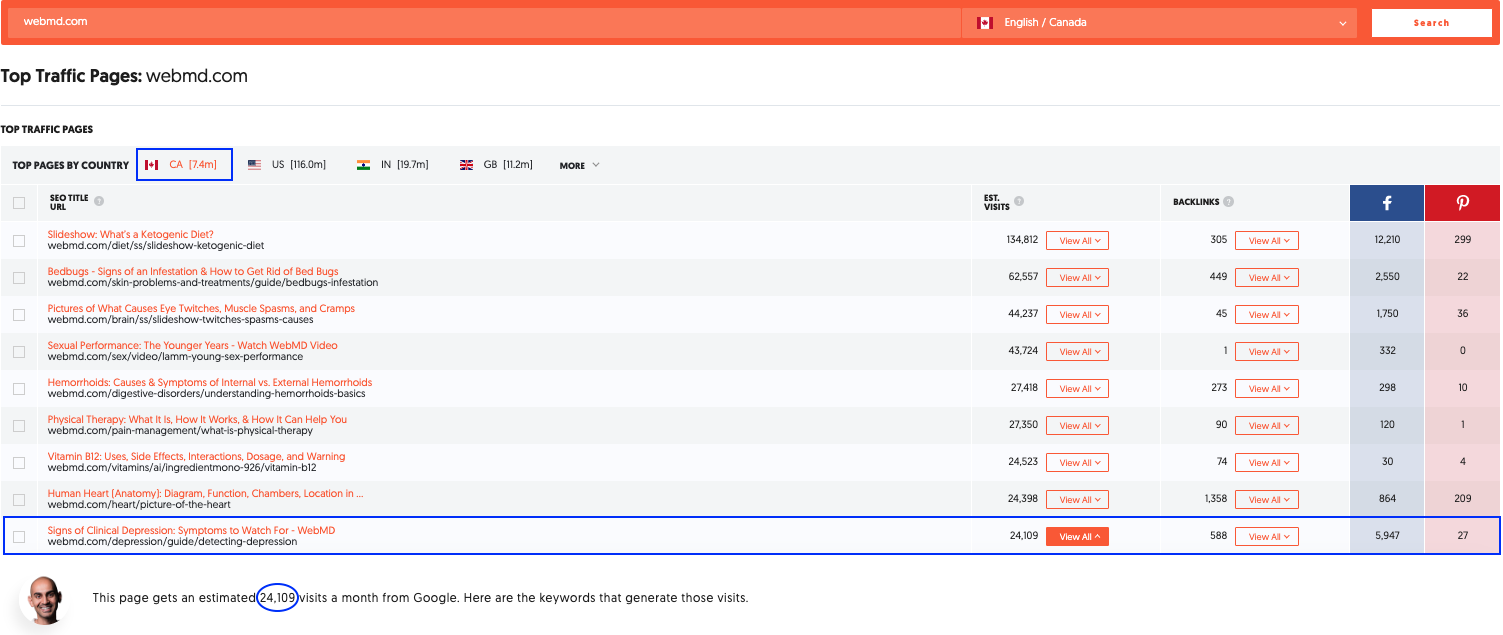This screenshot has height=635, width=1503.
Task: Click the EST. VISITS column header
Action: pos(997,203)
